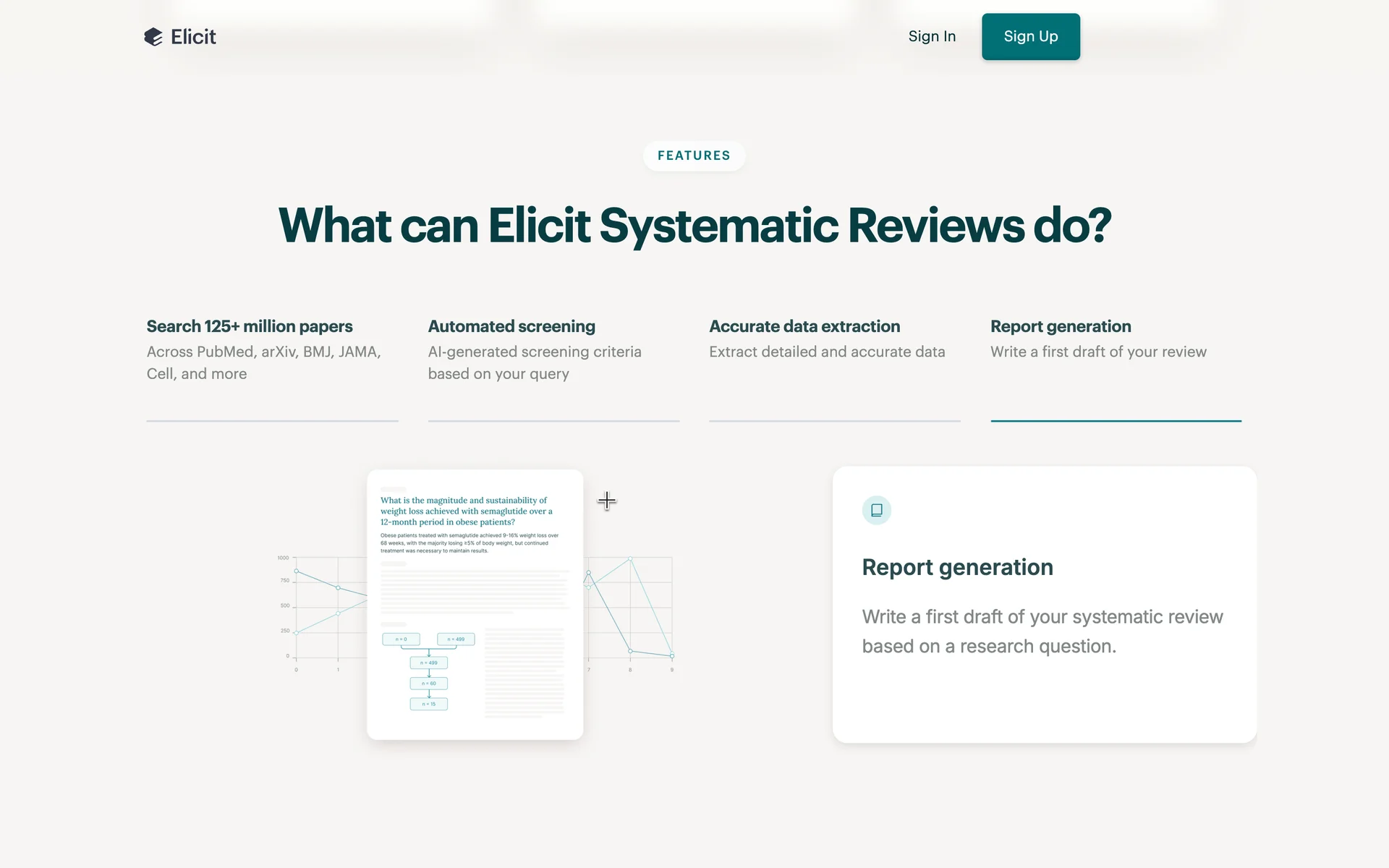Click the 'Extract detailed and accurate data' text

[826, 352]
